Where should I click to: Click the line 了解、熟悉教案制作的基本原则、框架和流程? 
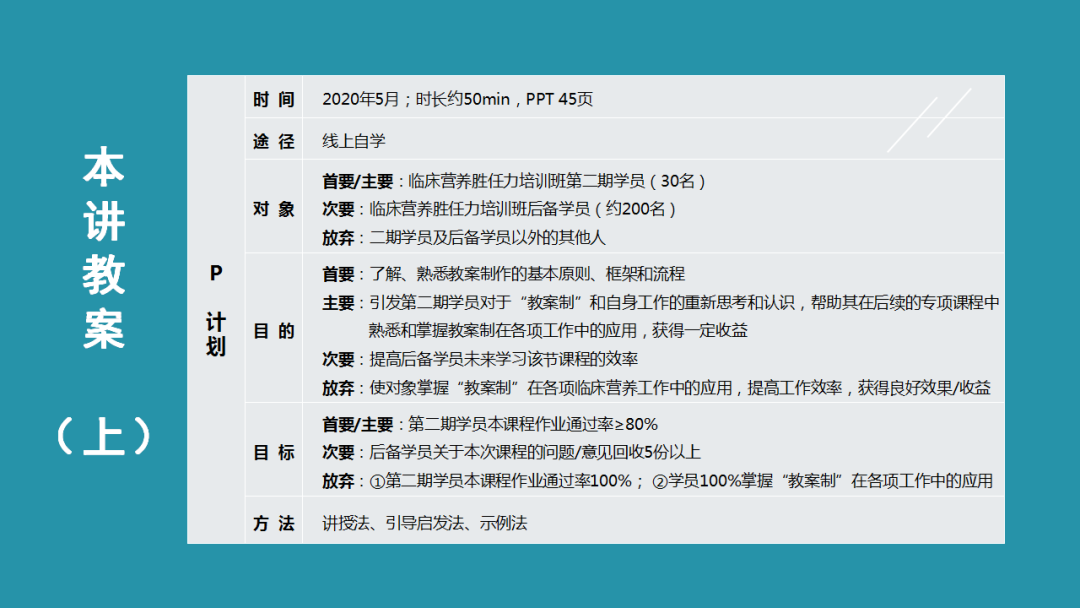click(x=503, y=274)
